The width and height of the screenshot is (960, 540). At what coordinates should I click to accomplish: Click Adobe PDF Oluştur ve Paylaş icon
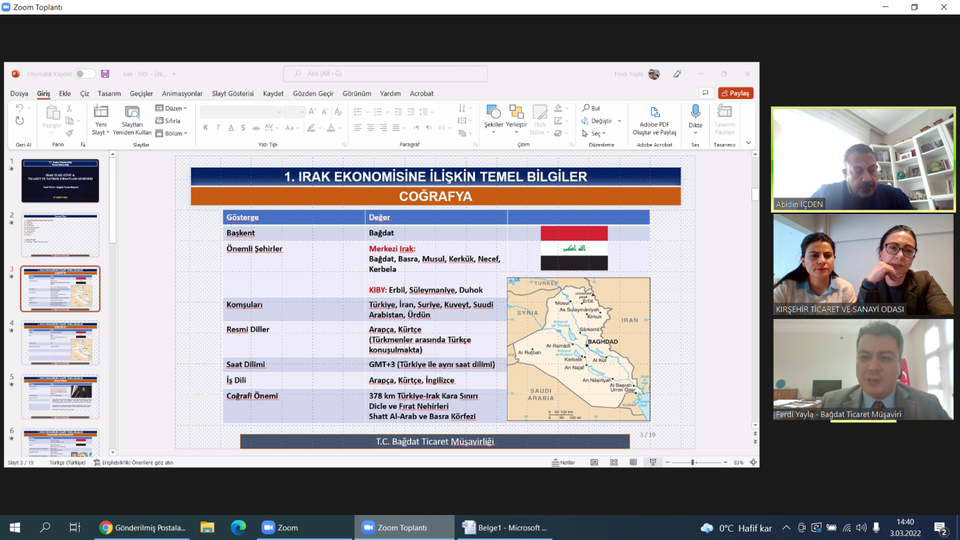[654, 113]
